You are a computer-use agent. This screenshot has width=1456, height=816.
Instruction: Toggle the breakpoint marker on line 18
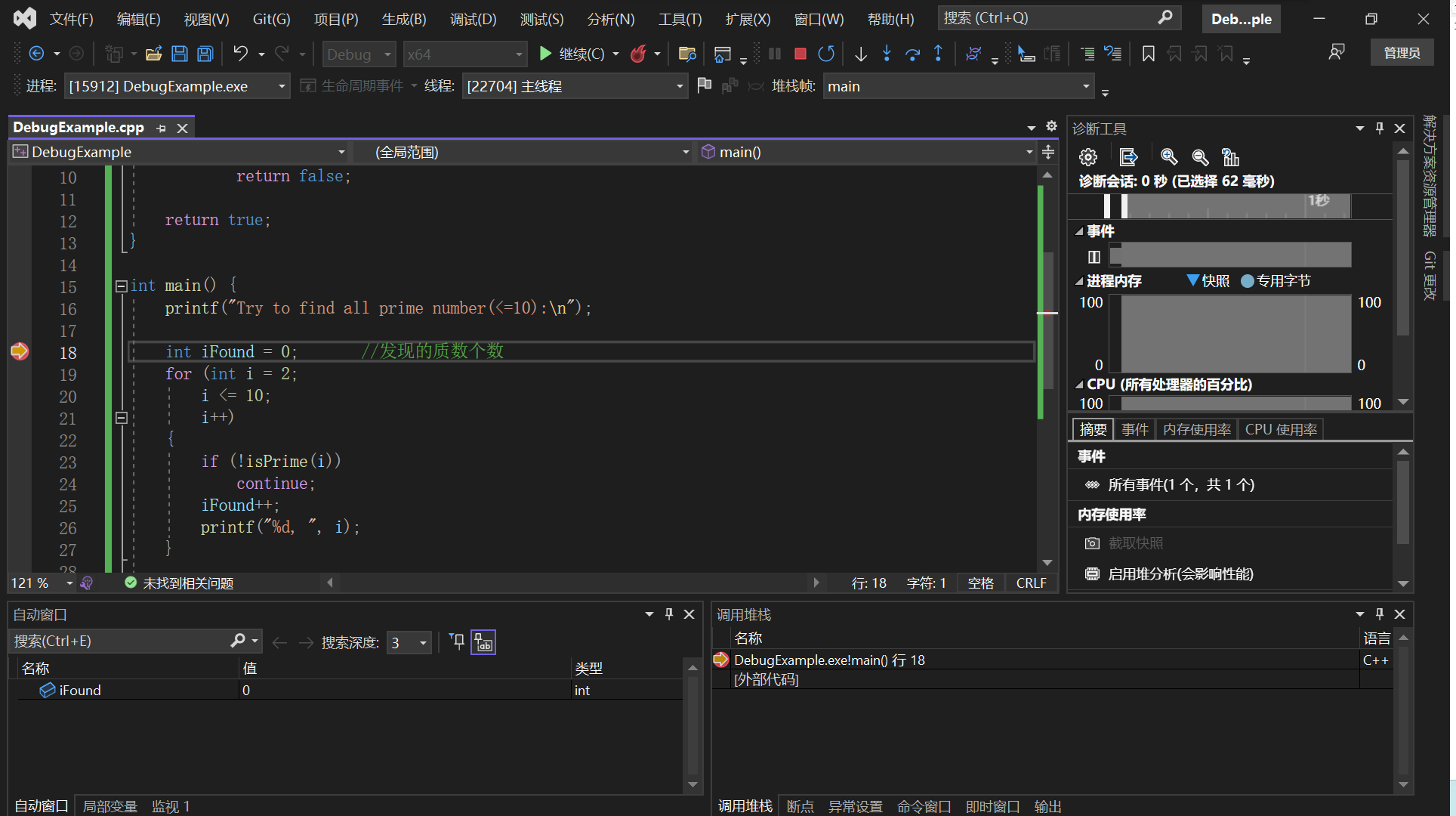[20, 351]
